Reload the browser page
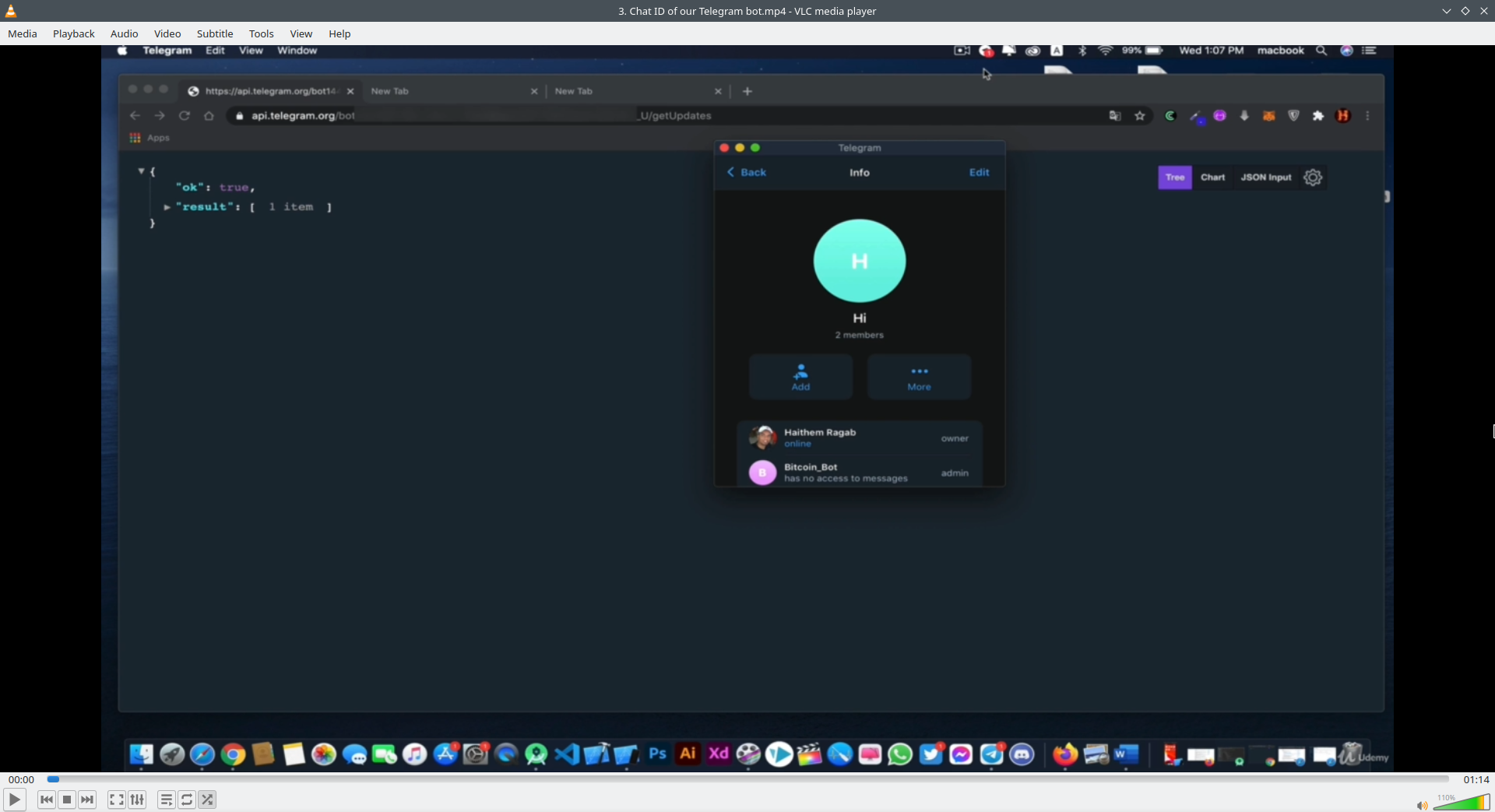This screenshot has width=1495, height=812. click(185, 116)
